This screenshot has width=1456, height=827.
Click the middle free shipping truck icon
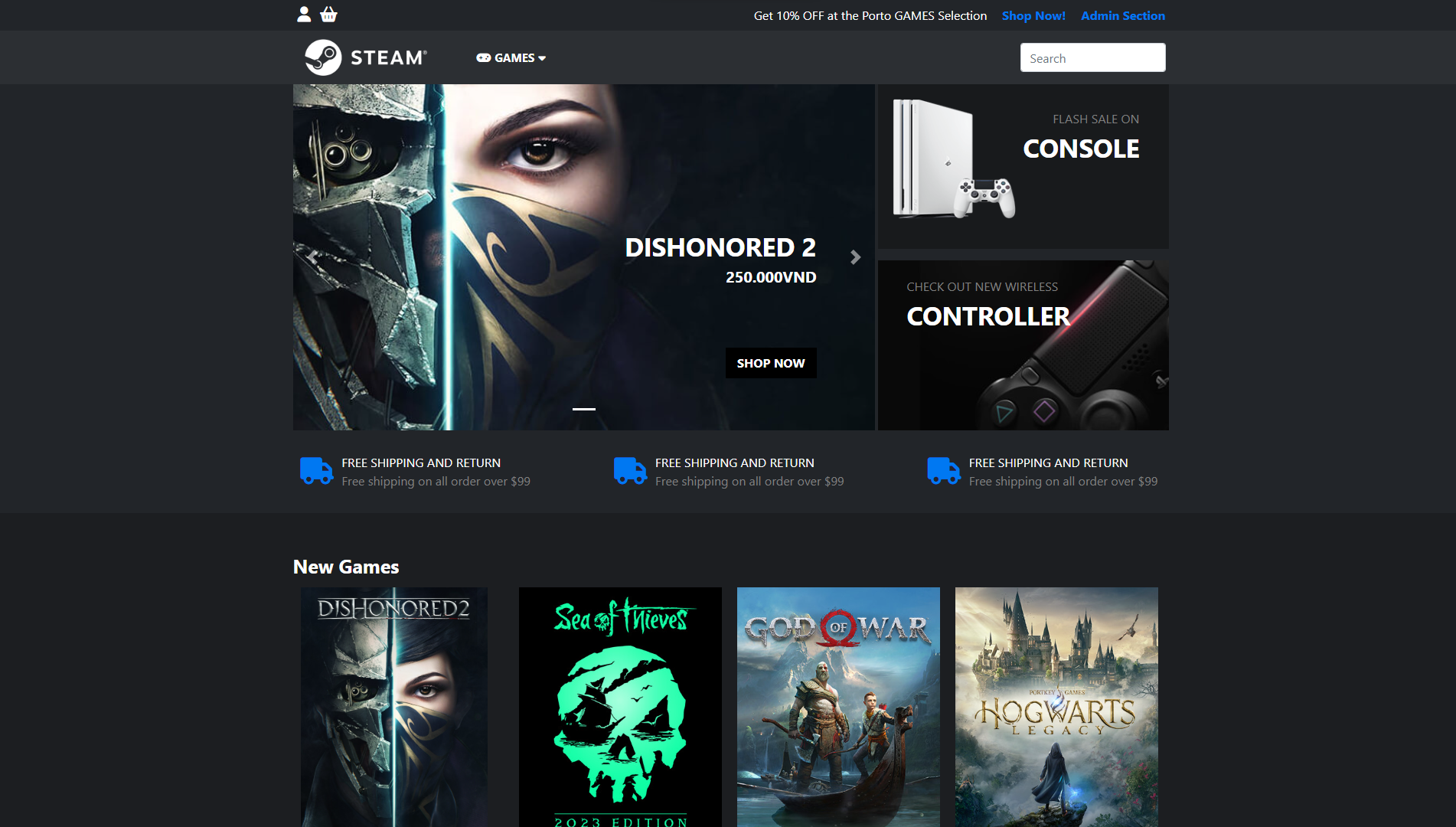tap(630, 471)
